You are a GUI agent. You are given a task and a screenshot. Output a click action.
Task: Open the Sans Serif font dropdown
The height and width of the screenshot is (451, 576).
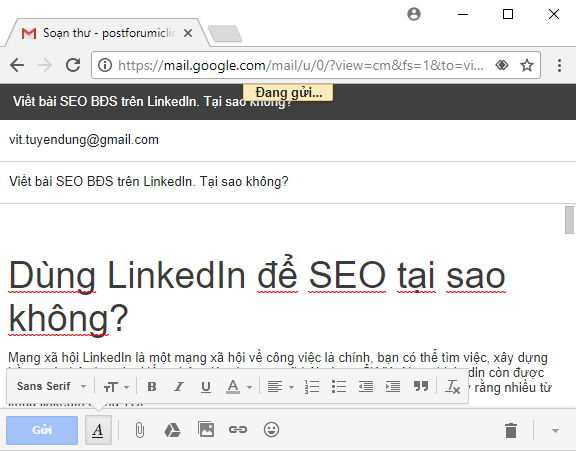point(51,386)
